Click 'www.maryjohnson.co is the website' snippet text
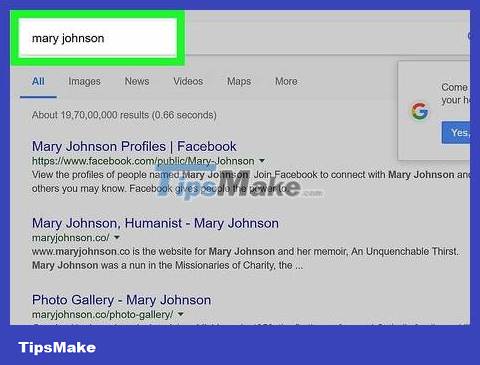Image resolution: width=480 pixels, height=365 pixels. [x=119, y=252]
